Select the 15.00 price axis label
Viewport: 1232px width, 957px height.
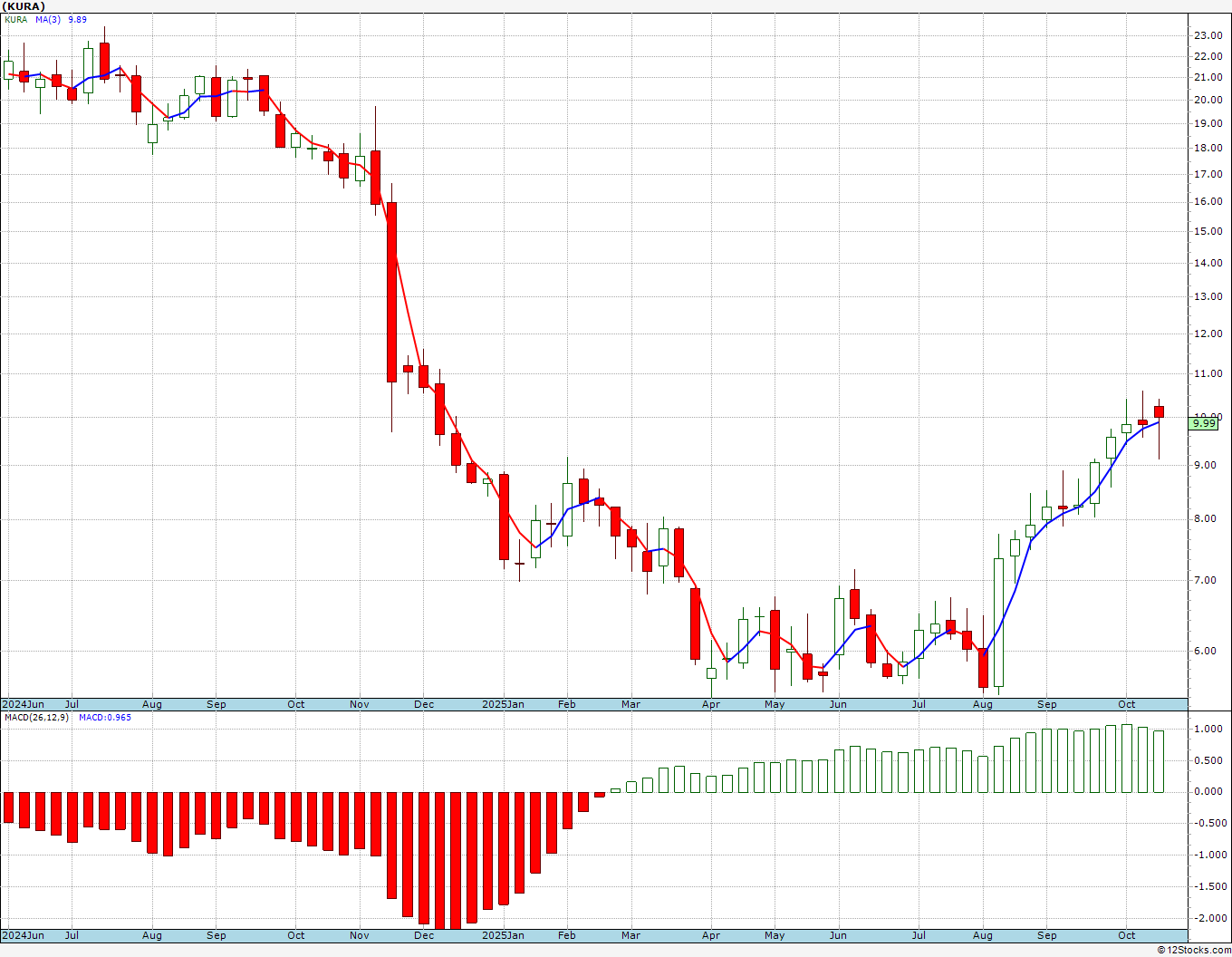[1207, 231]
